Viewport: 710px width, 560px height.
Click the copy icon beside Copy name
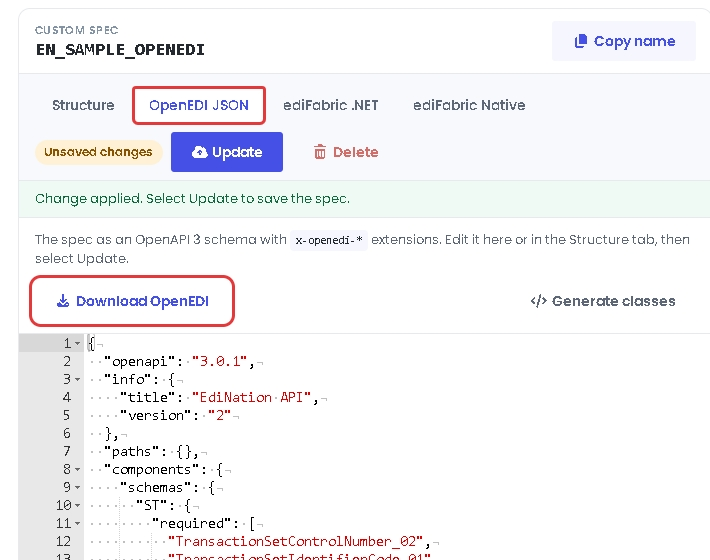[580, 41]
